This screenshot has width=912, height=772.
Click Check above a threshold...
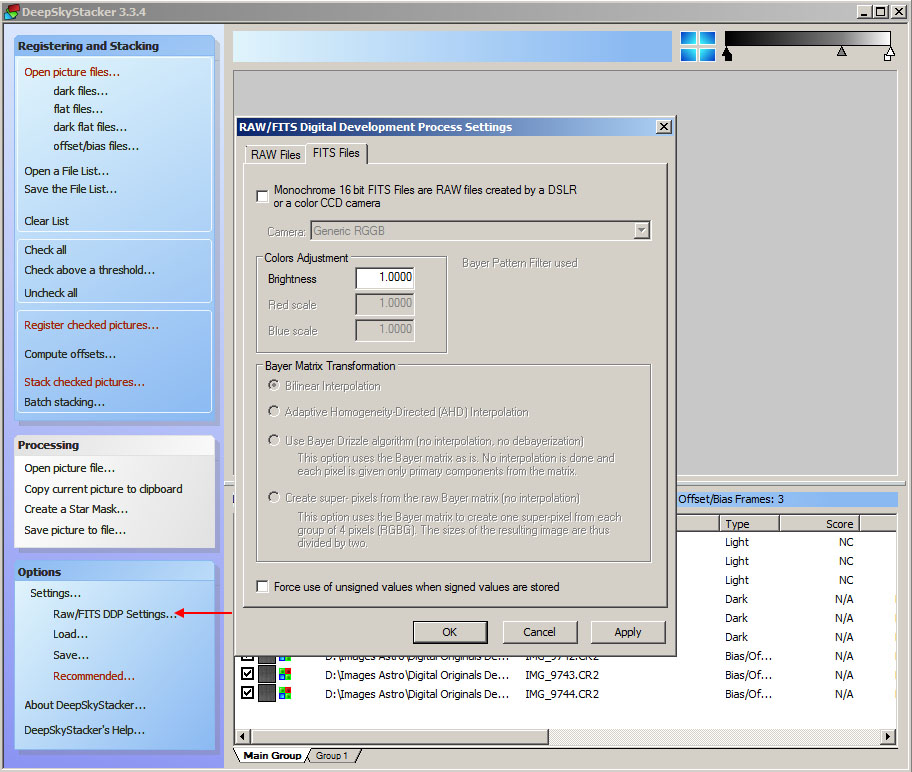click(x=90, y=270)
